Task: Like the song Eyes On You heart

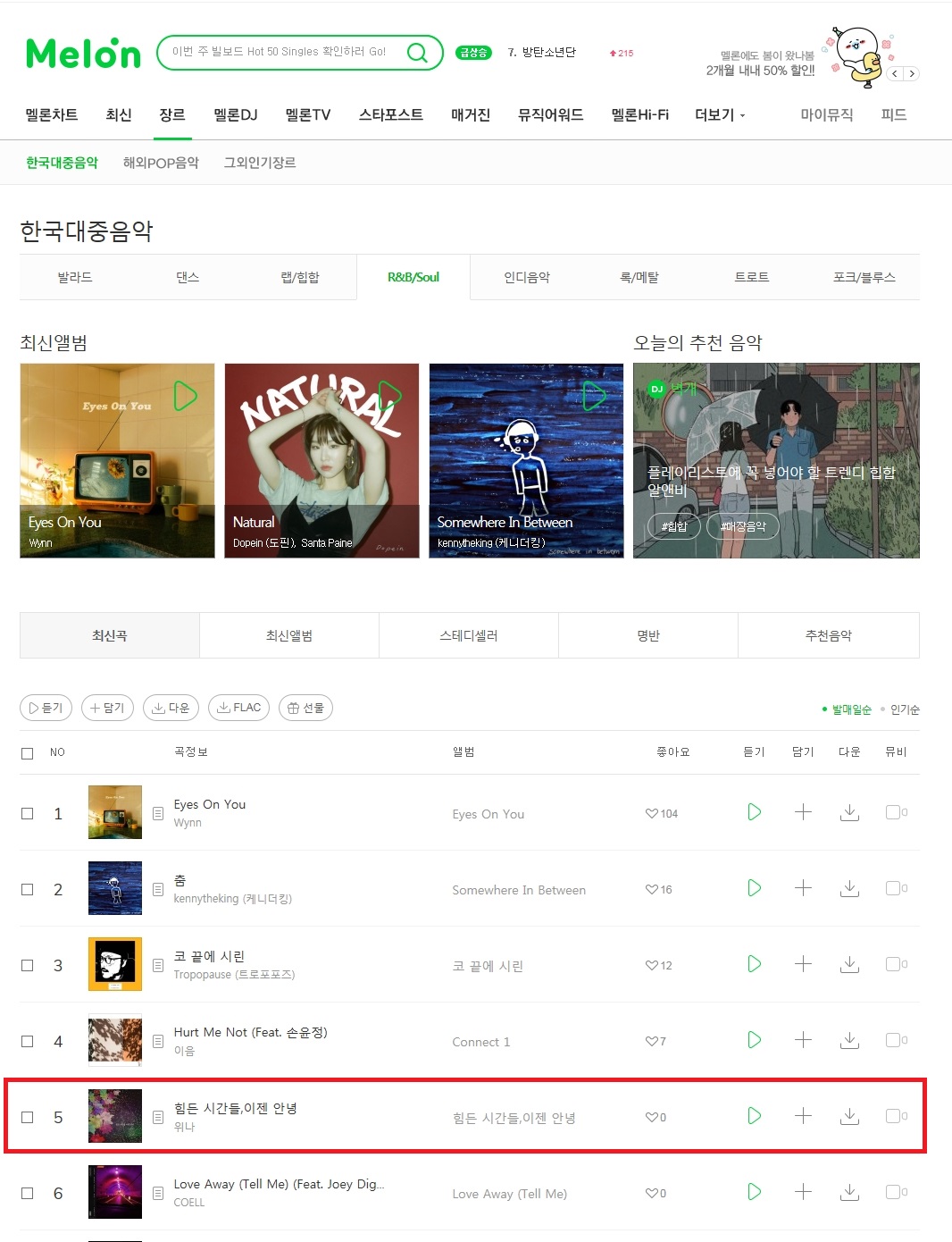Action: point(652,813)
